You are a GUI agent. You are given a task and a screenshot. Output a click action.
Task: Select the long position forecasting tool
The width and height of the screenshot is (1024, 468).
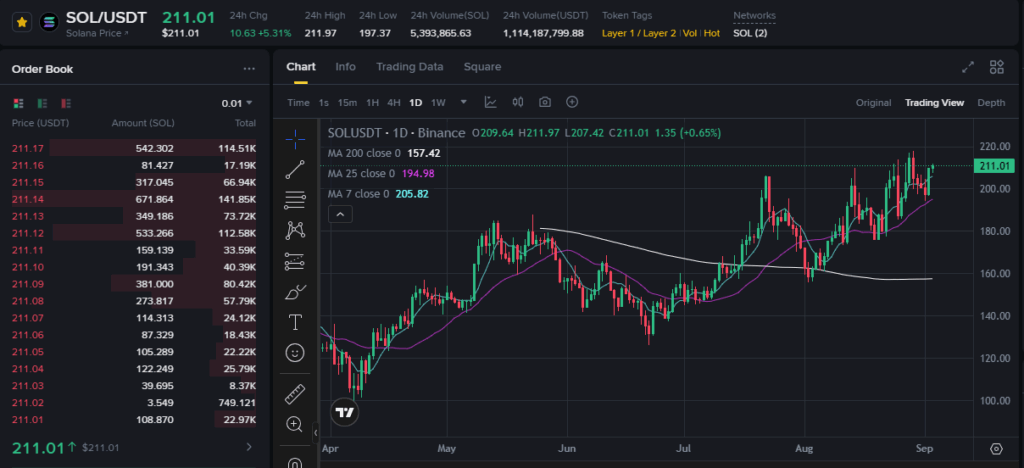click(x=295, y=261)
